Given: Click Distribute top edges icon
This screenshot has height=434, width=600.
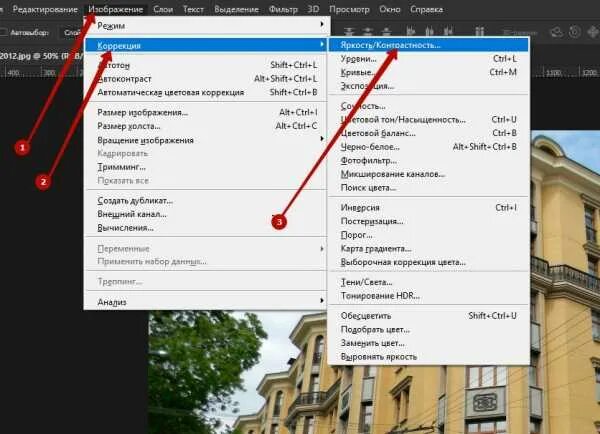Looking at the screenshot, I should (x=349, y=32).
